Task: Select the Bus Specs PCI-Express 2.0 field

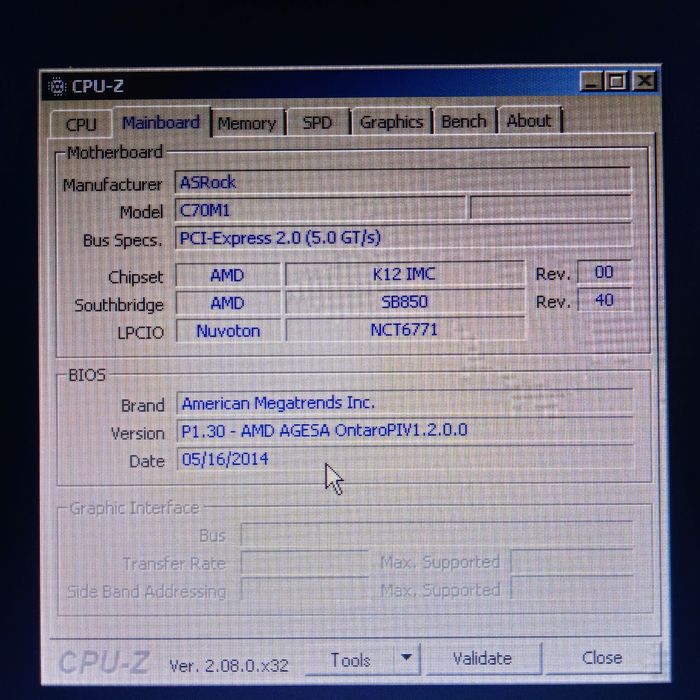Action: coord(403,237)
